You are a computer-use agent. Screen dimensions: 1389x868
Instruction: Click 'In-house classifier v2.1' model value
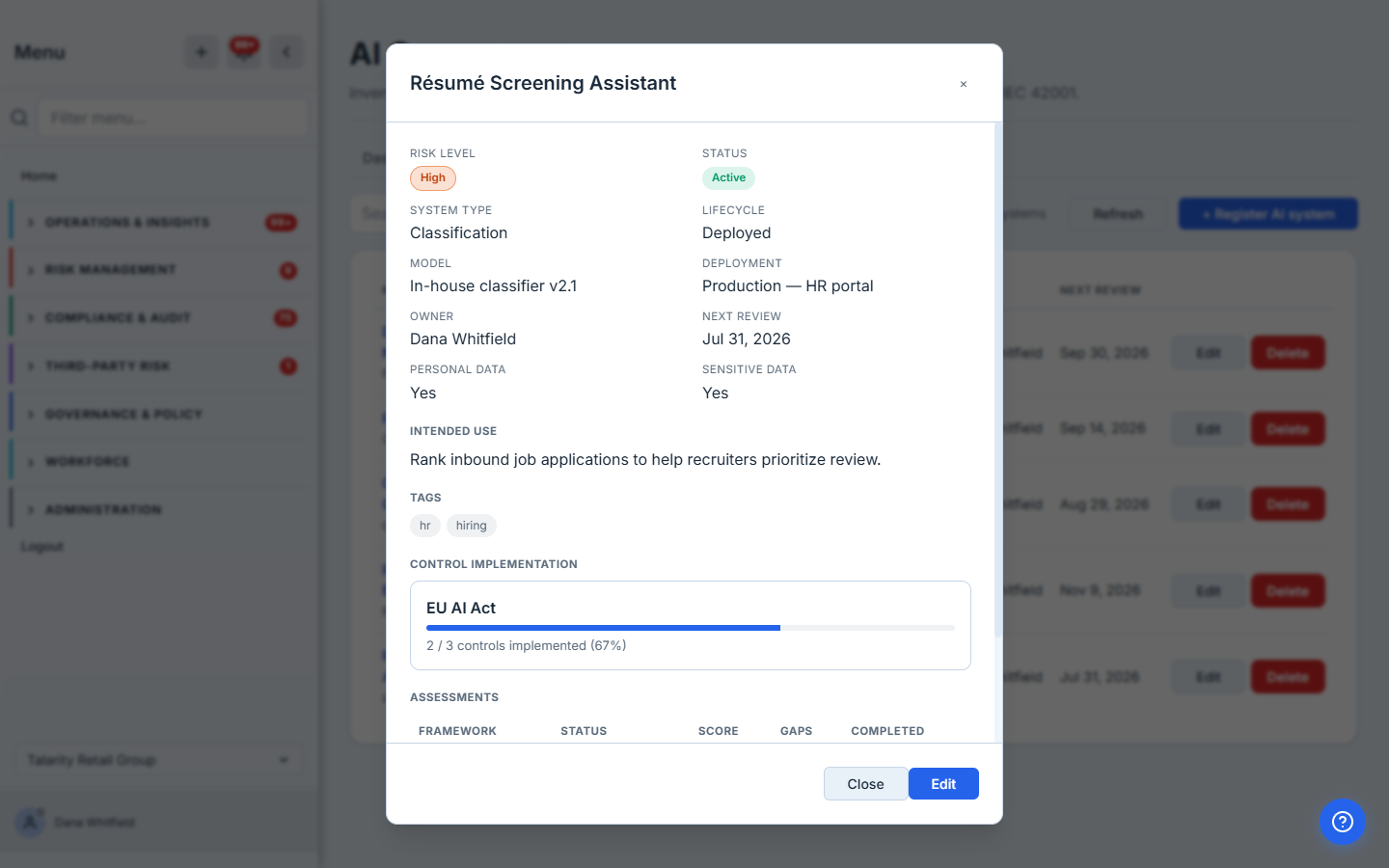(x=493, y=285)
